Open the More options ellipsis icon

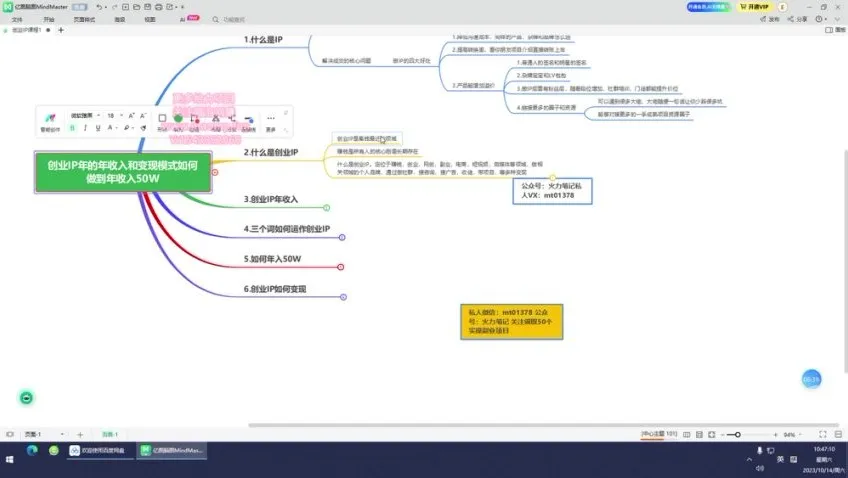pyautogui.click(x=270, y=118)
